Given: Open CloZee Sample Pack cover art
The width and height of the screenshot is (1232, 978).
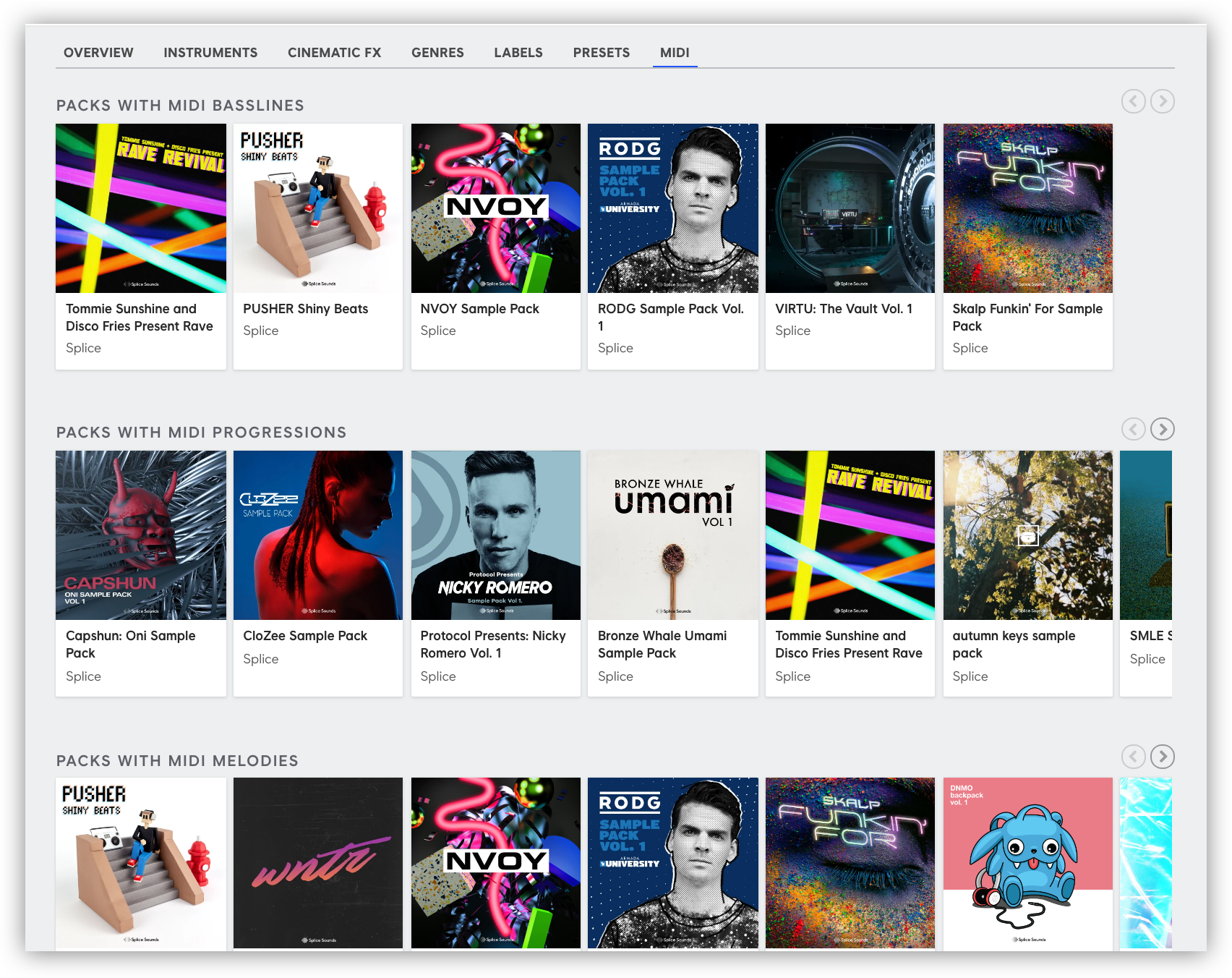Looking at the screenshot, I should pos(318,535).
